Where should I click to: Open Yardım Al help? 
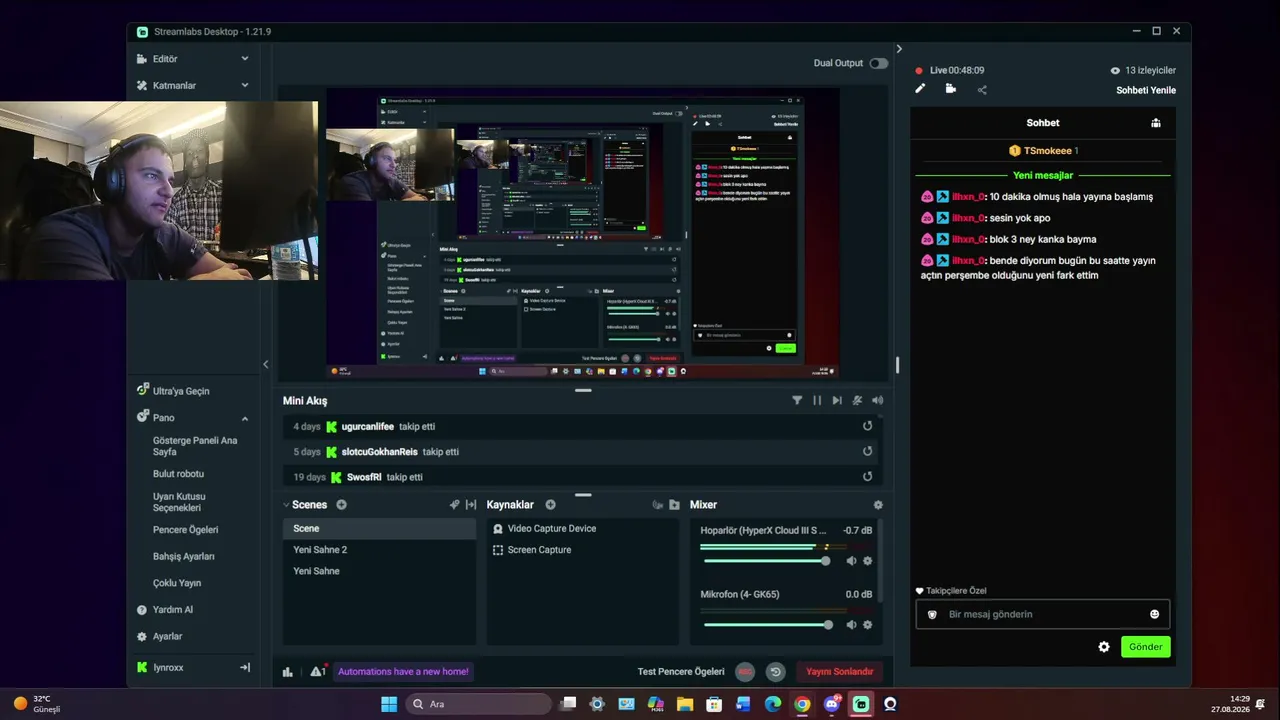coord(173,610)
